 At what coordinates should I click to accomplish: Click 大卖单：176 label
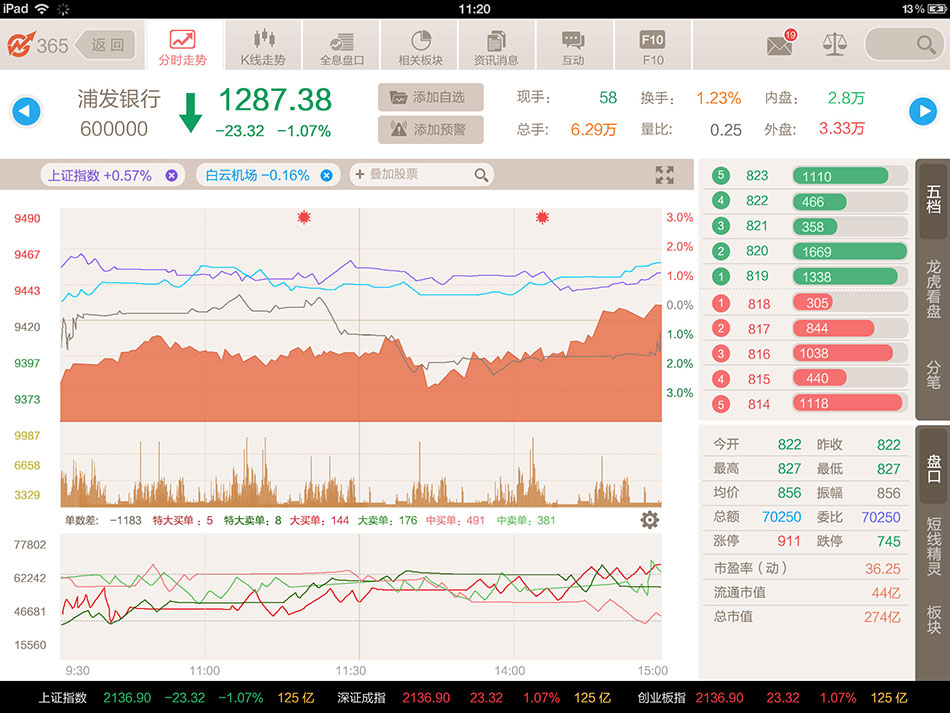[387, 520]
